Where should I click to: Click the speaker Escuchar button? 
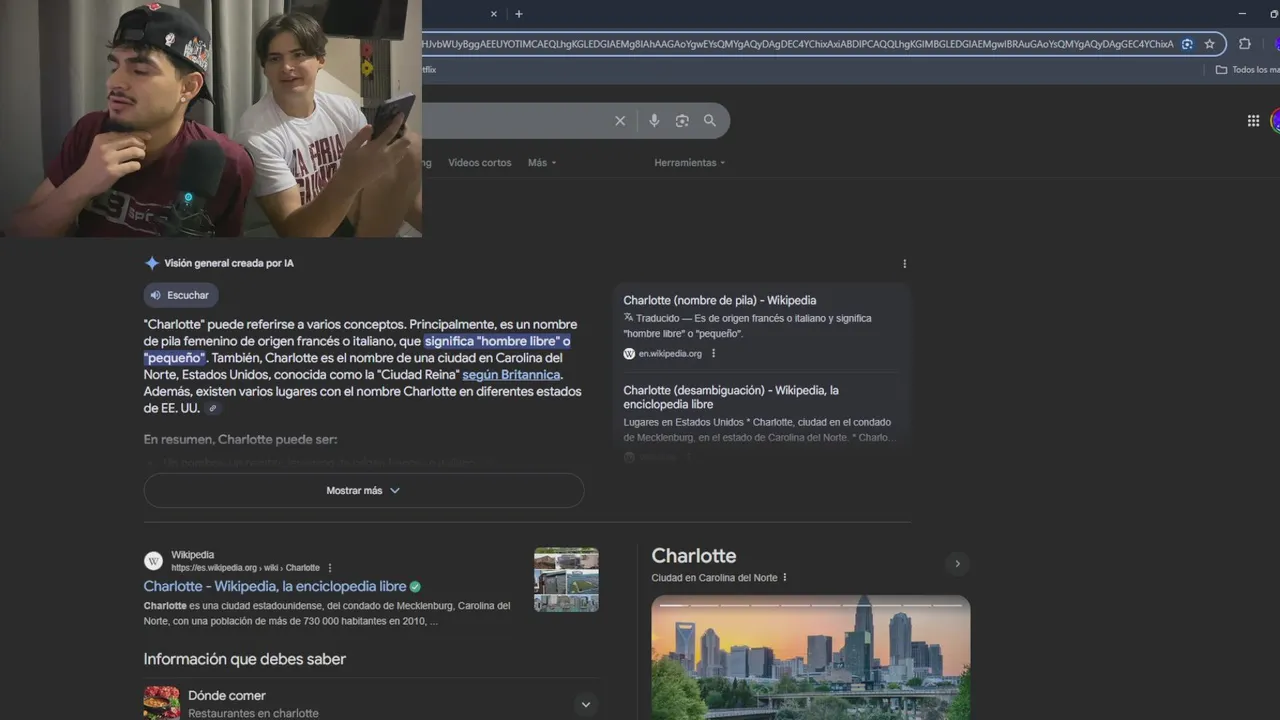point(181,295)
